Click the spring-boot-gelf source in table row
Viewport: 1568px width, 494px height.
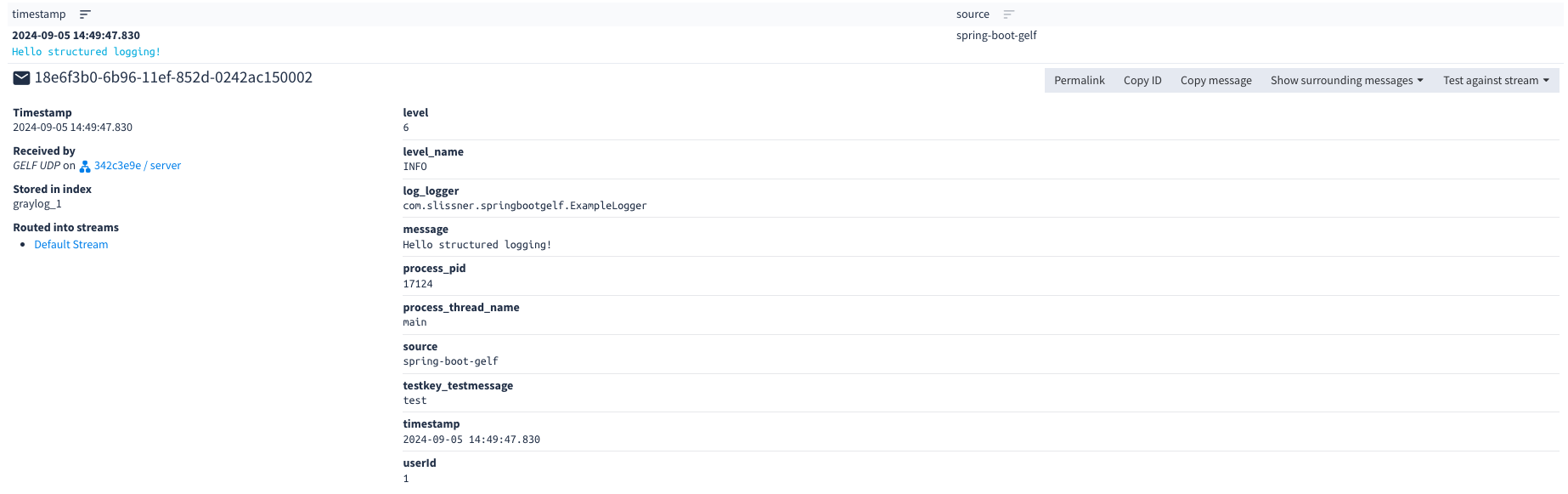coord(996,36)
